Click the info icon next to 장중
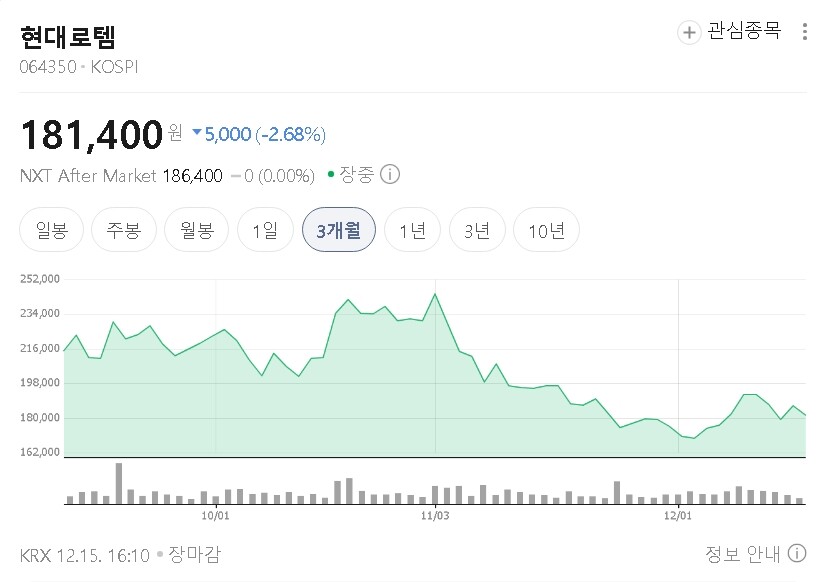The width and height of the screenshot is (819, 582). [x=390, y=175]
